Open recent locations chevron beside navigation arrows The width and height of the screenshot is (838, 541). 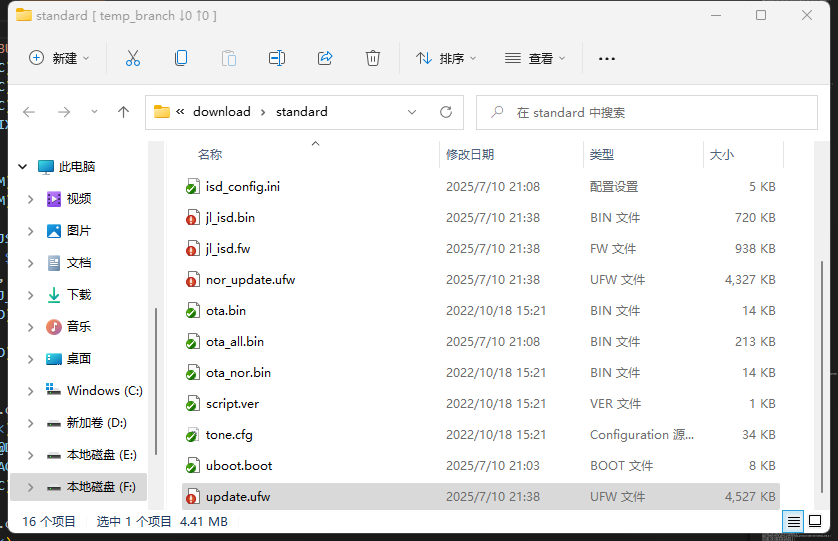tap(95, 112)
